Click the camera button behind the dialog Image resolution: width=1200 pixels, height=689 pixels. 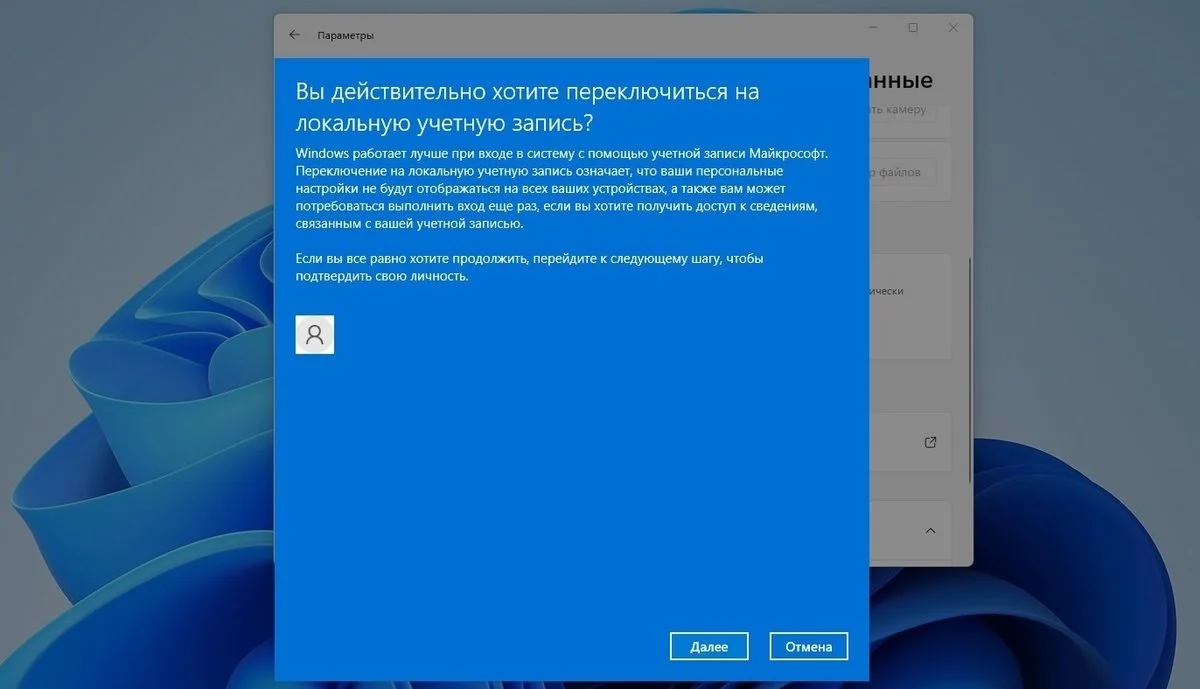pyautogui.click(x=903, y=110)
